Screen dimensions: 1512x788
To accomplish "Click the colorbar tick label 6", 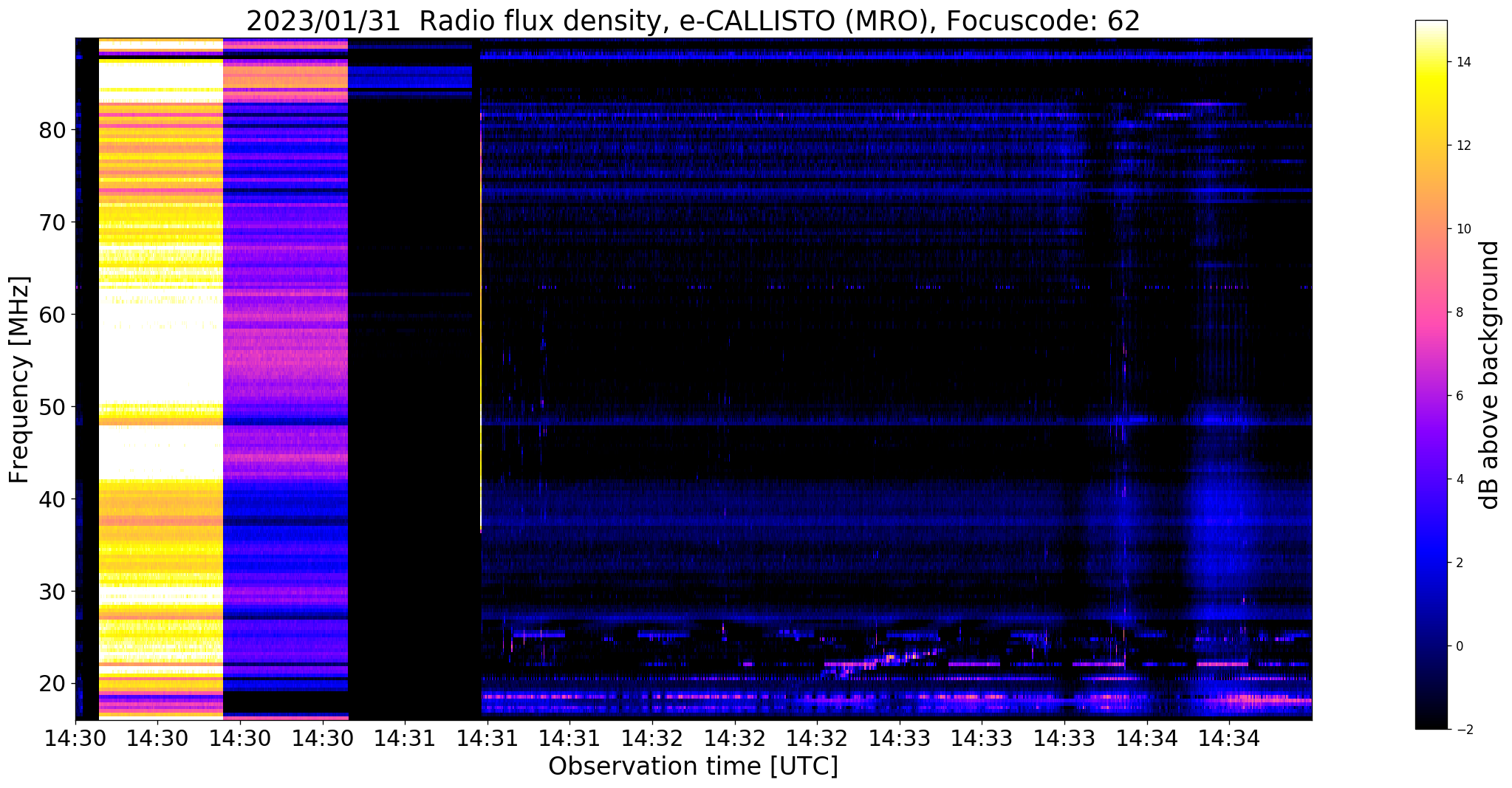I will 1459,396.
